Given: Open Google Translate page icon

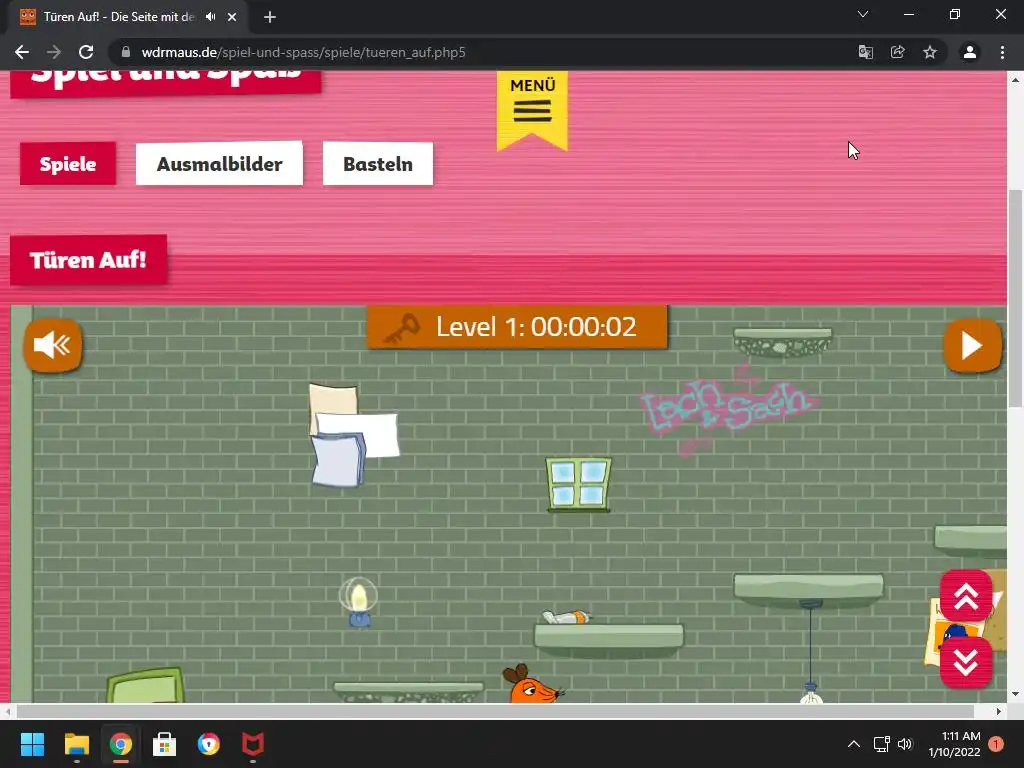Looking at the screenshot, I should click(x=865, y=52).
